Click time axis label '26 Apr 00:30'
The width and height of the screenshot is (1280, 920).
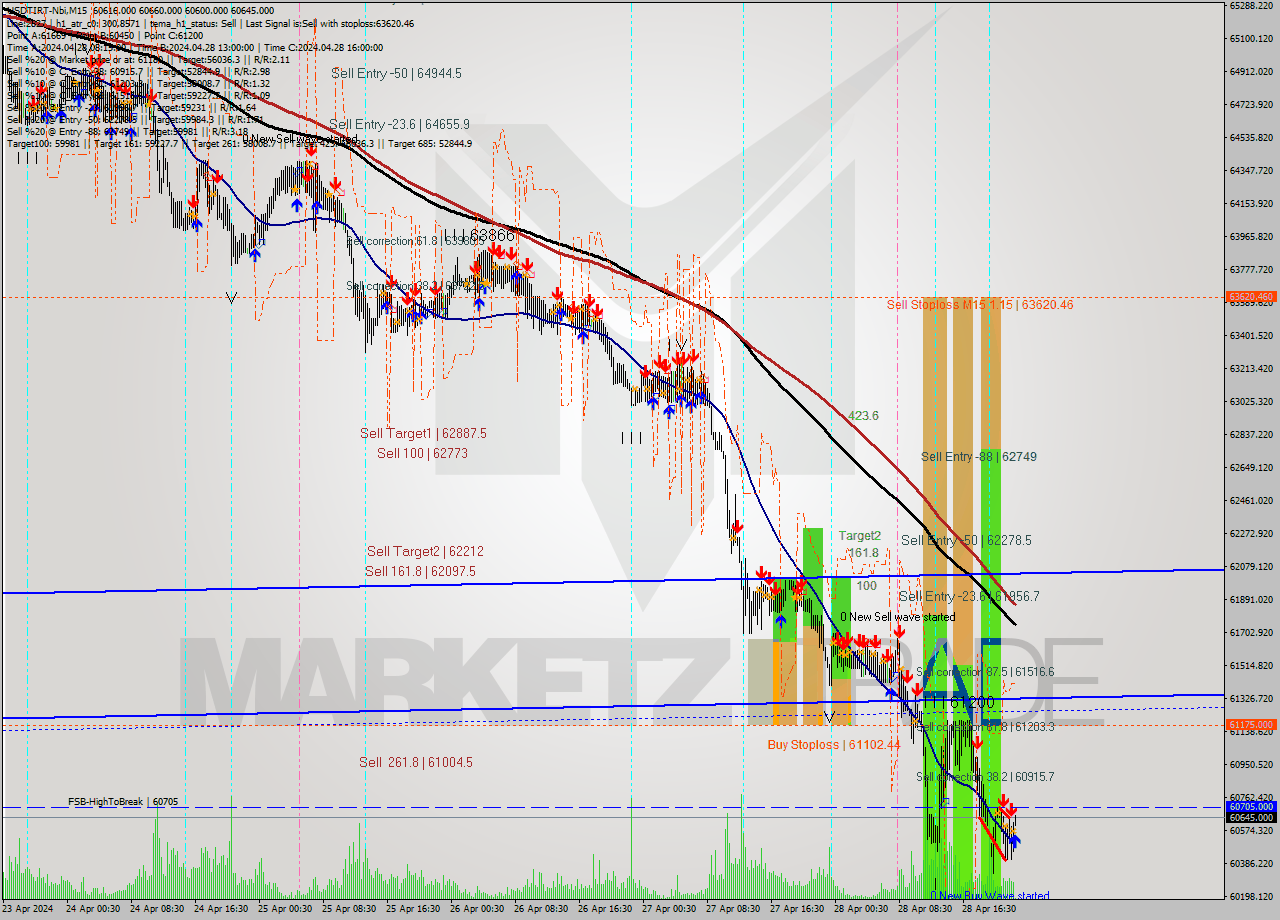(x=476, y=909)
